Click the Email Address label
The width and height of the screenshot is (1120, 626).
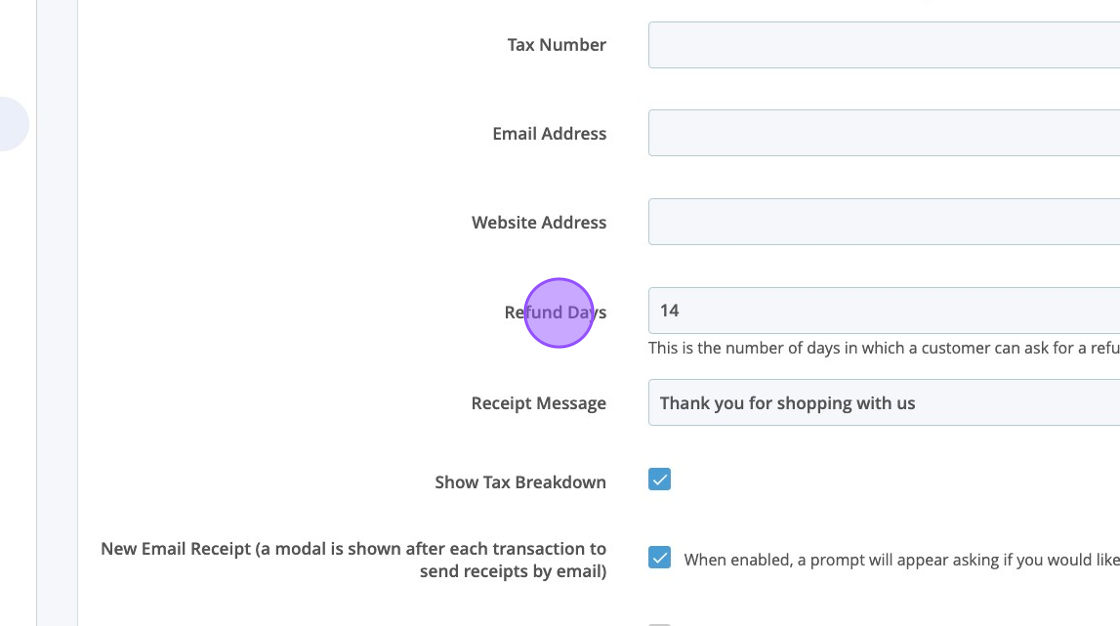click(549, 134)
